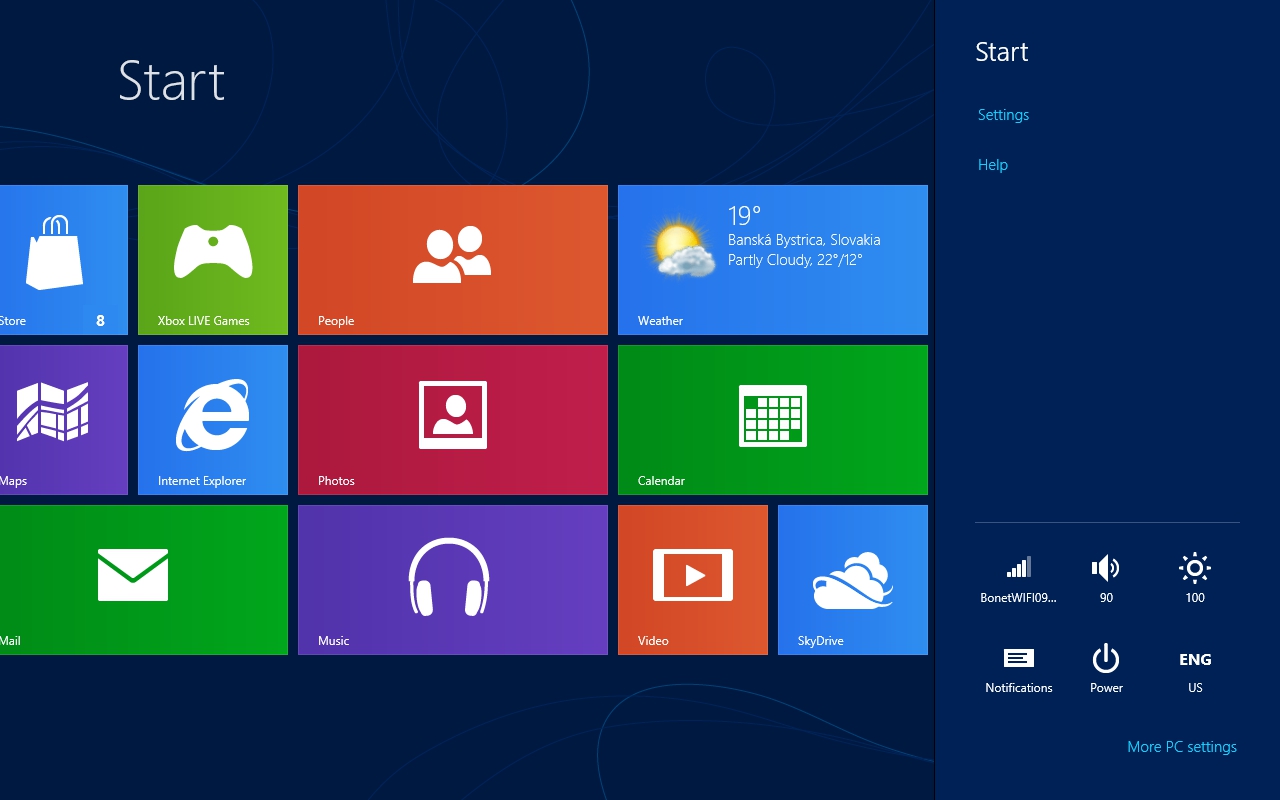
Task: Click the Store update count 8
Action: (100, 321)
